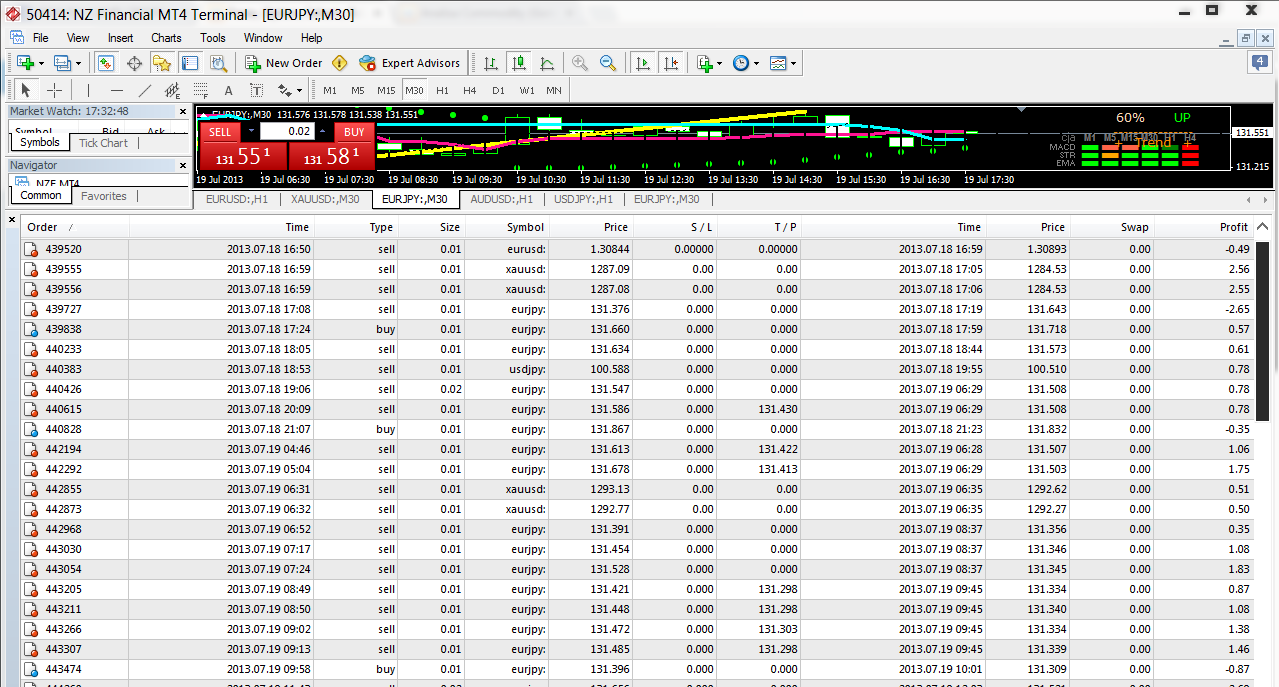Decrease one-click trade volume arrow
This screenshot has width=1279, height=687.
251,131
